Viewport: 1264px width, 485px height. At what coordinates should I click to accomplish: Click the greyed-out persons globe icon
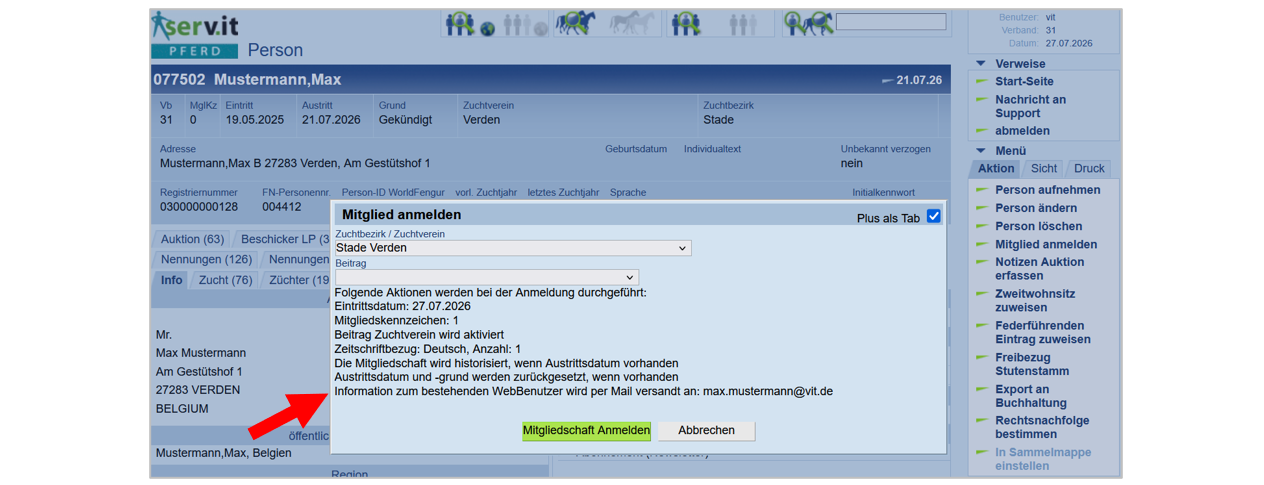tap(524, 24)
